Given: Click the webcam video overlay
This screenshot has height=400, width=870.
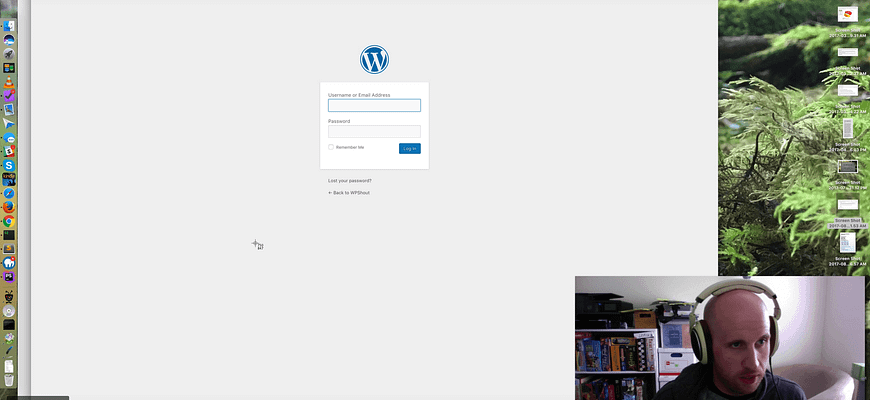Looking at the screenshot, I should coord(720,338).
